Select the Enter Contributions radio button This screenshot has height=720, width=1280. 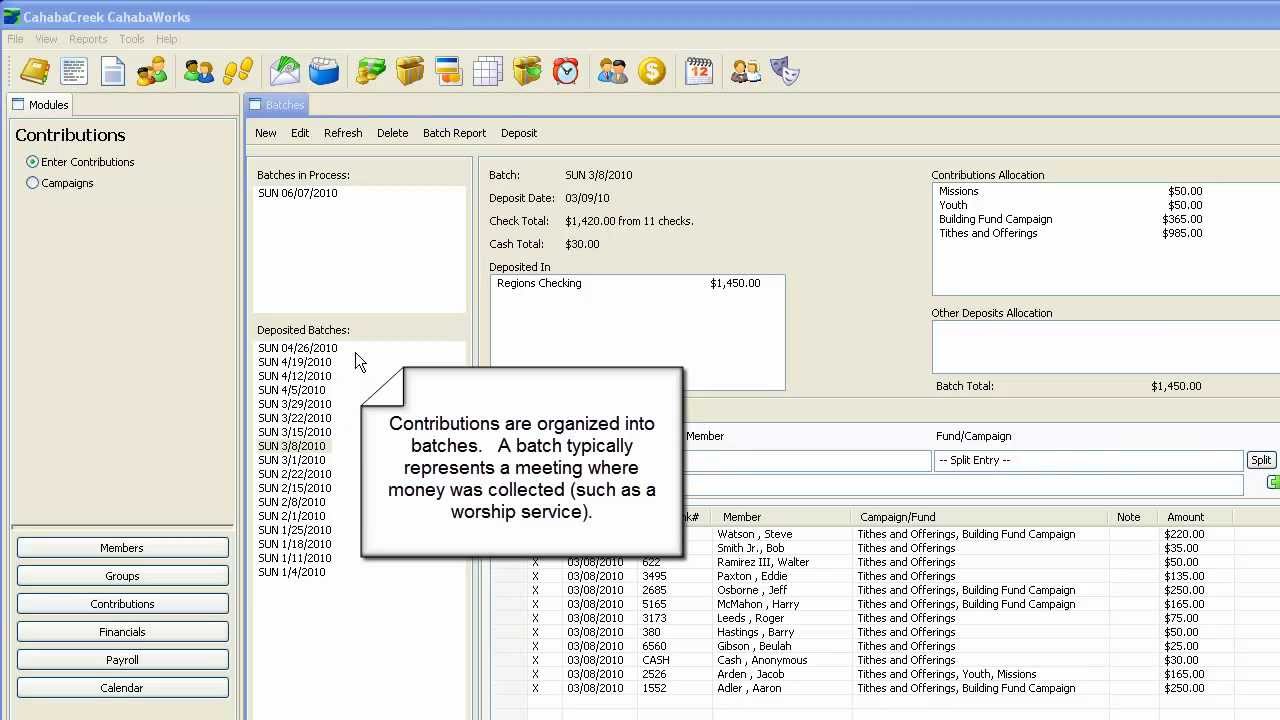(x=33, y=162)
